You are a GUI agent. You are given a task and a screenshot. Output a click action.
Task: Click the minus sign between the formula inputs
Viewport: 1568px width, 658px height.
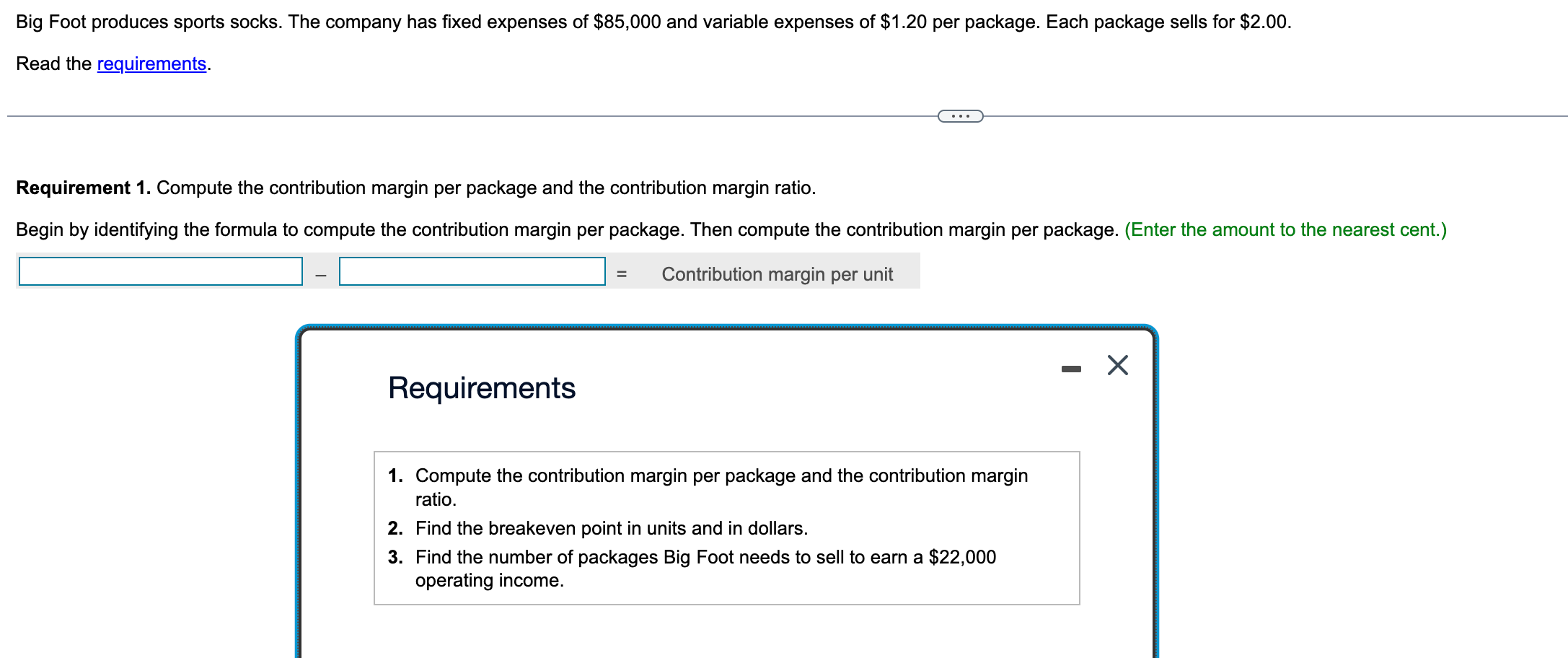coord(321,275)
